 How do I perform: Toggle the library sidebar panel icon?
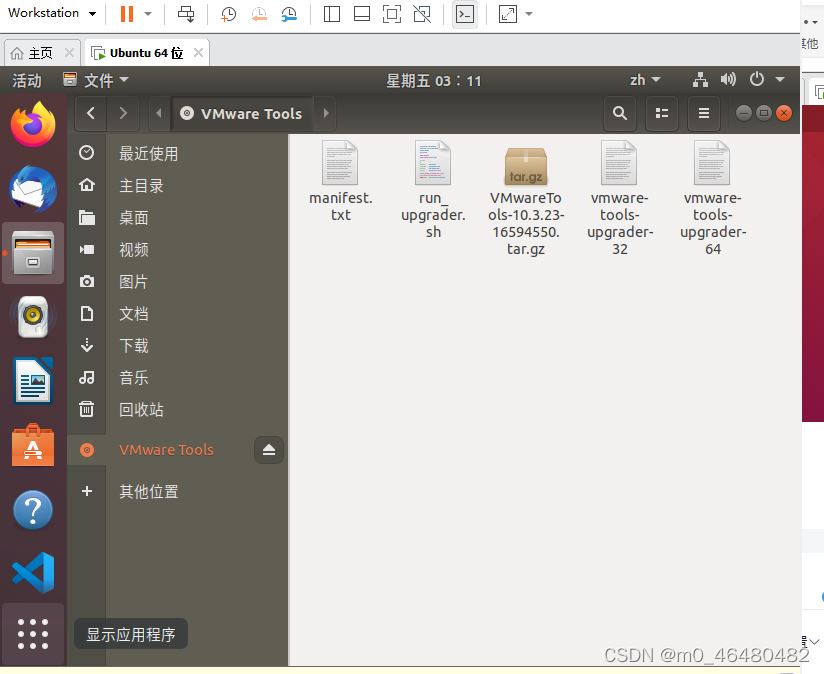pyautogui.click(x=332, y=14)
